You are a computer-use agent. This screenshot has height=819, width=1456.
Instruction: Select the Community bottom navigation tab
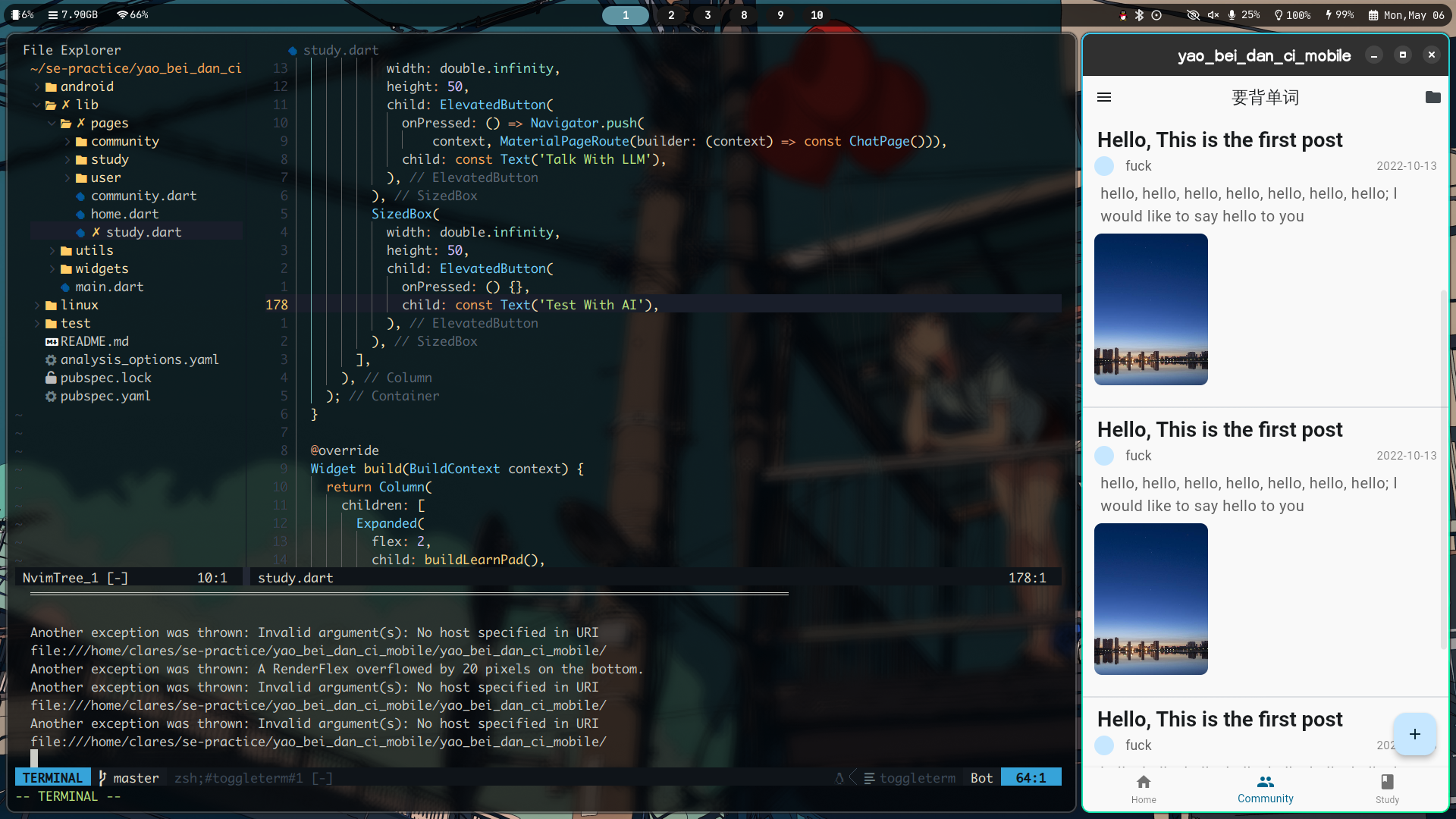click(1266, 789)
